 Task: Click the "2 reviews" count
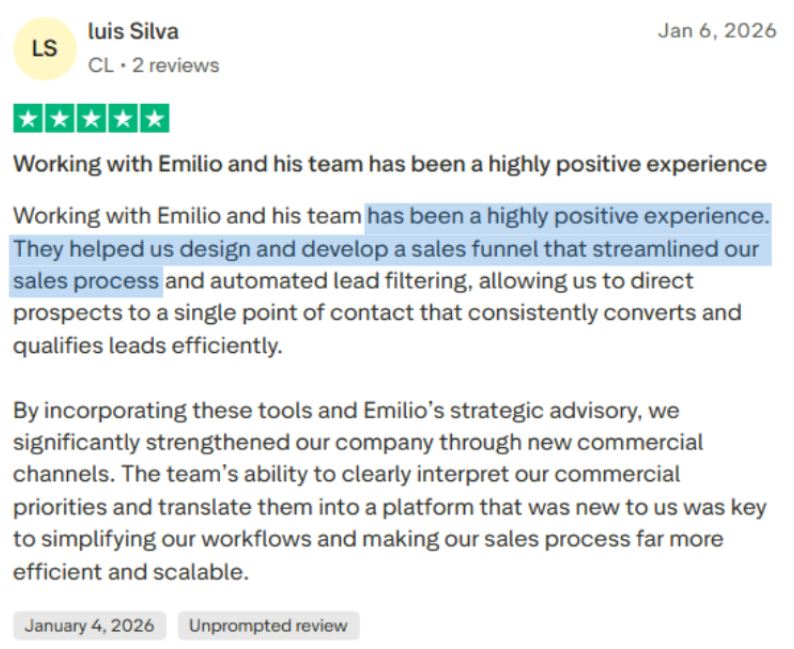click(x=176, y=65)
